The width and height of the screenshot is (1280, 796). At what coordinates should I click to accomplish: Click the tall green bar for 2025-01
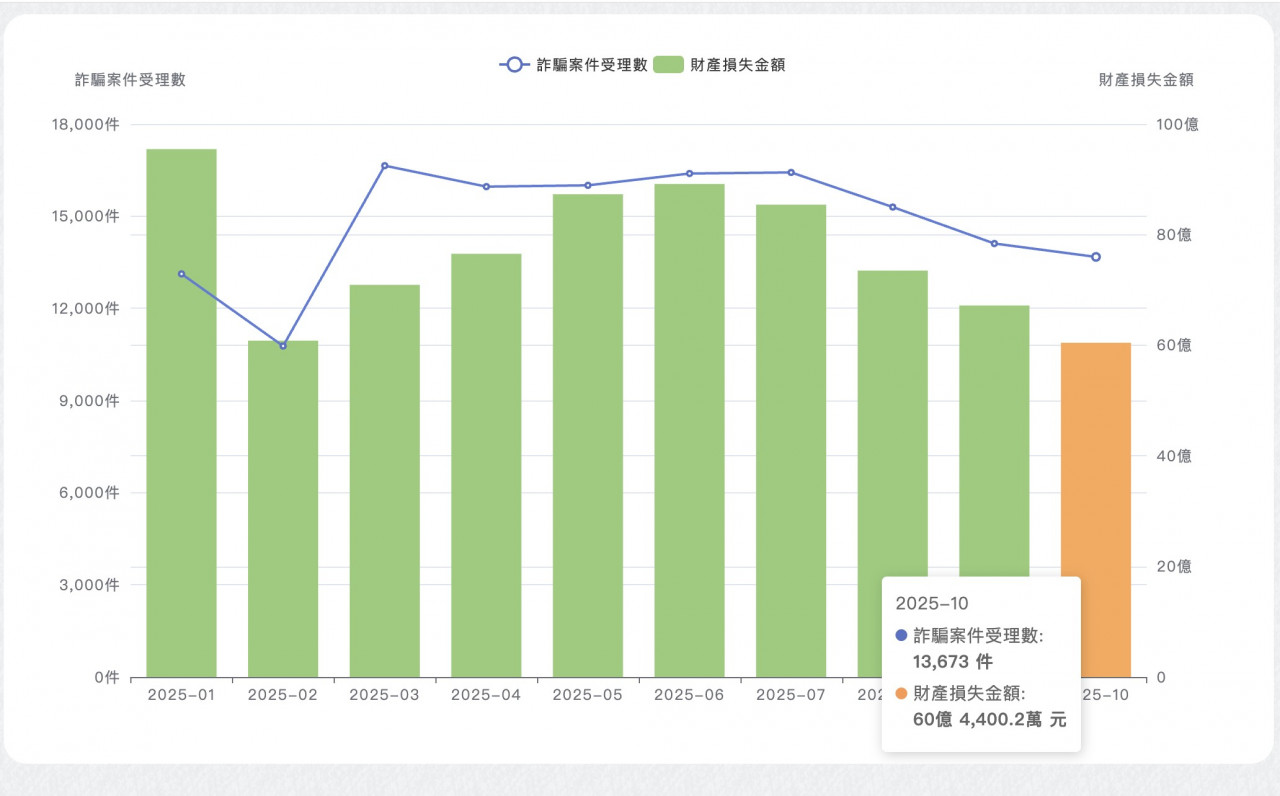click(x=181, y=420)
